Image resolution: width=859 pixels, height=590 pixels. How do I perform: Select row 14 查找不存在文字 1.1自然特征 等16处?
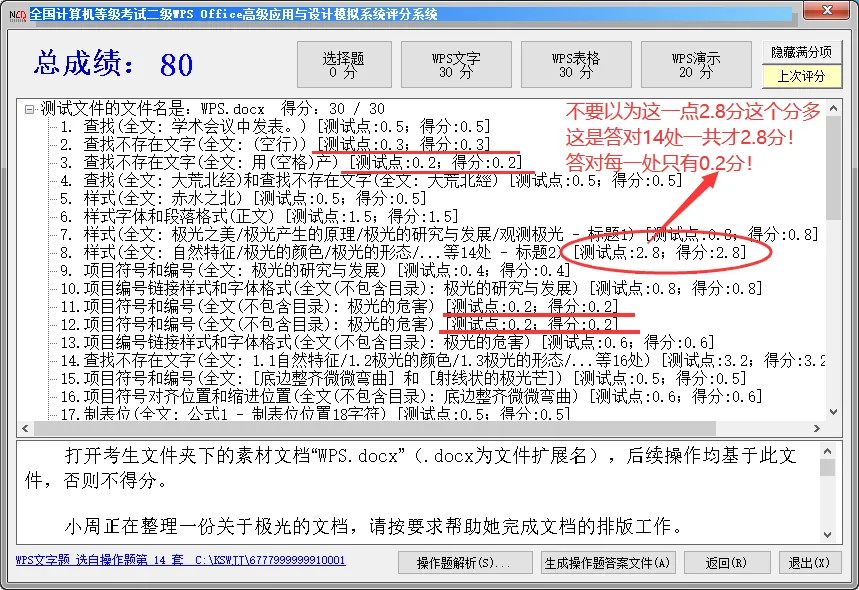tap(443, 362)
